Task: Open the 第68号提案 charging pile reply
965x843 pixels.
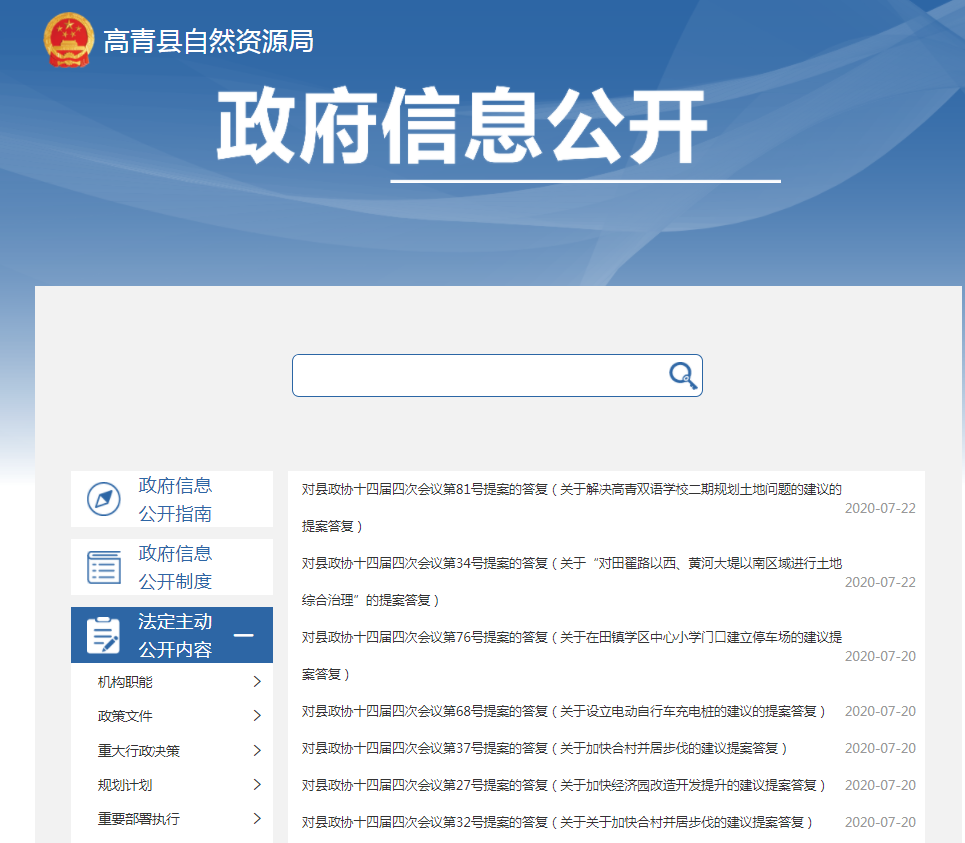Action: click(x=563, y=711)
